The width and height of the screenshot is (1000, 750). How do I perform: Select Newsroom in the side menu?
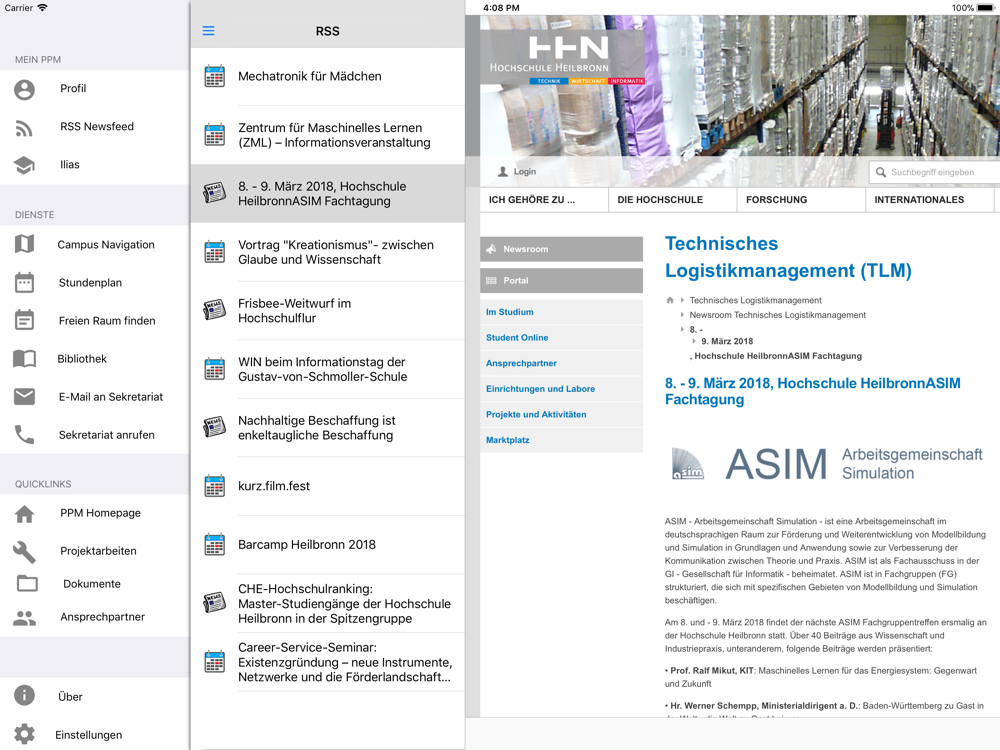pyautogui.click(x=561, y=249)
